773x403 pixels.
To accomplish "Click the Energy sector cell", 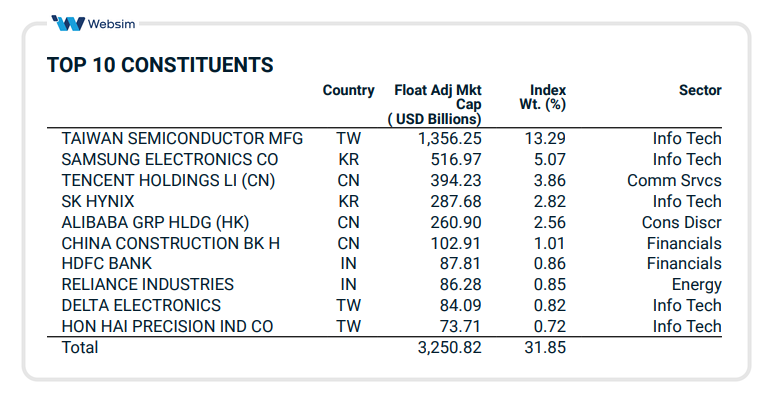I will [697, 285].
